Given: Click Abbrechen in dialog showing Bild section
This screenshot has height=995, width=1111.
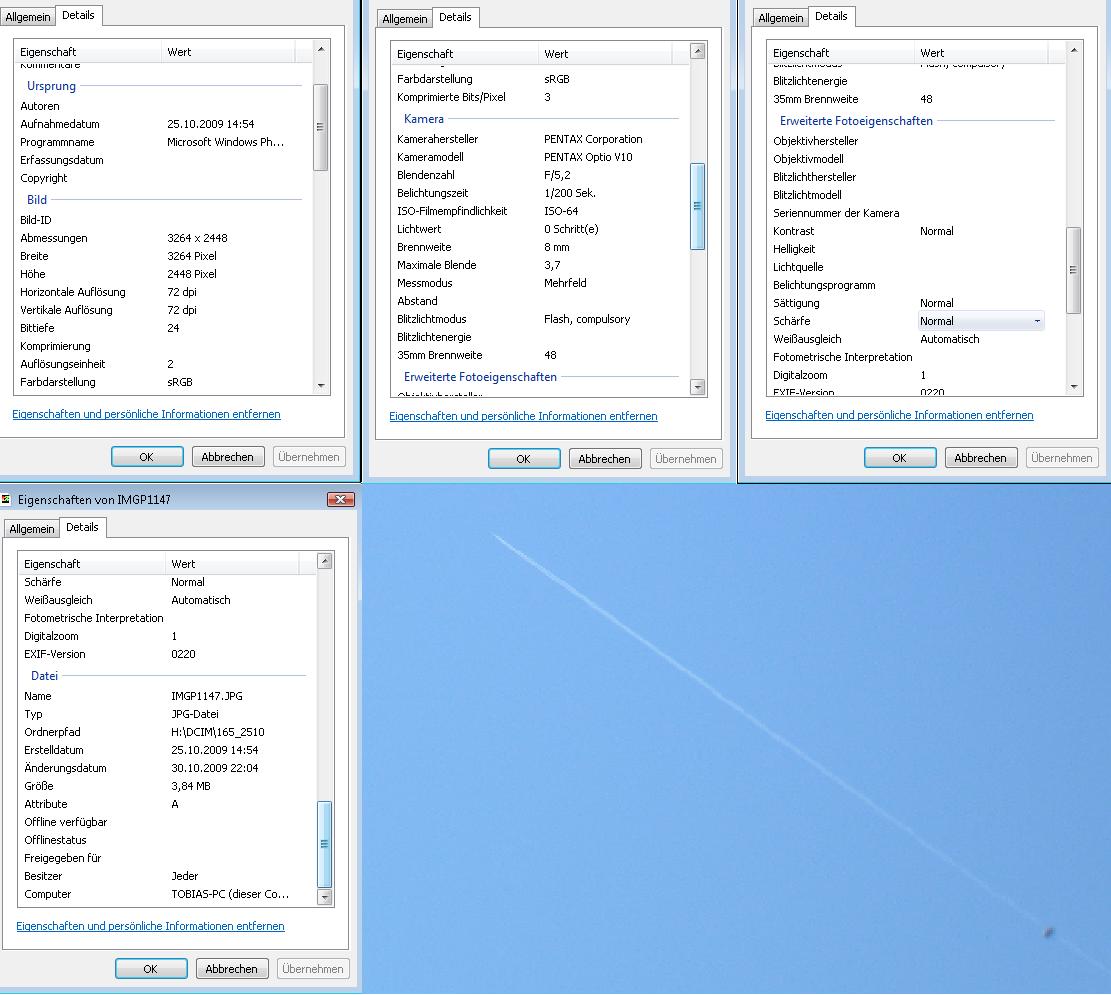Looking at the screenshot, I should [227, 457].
